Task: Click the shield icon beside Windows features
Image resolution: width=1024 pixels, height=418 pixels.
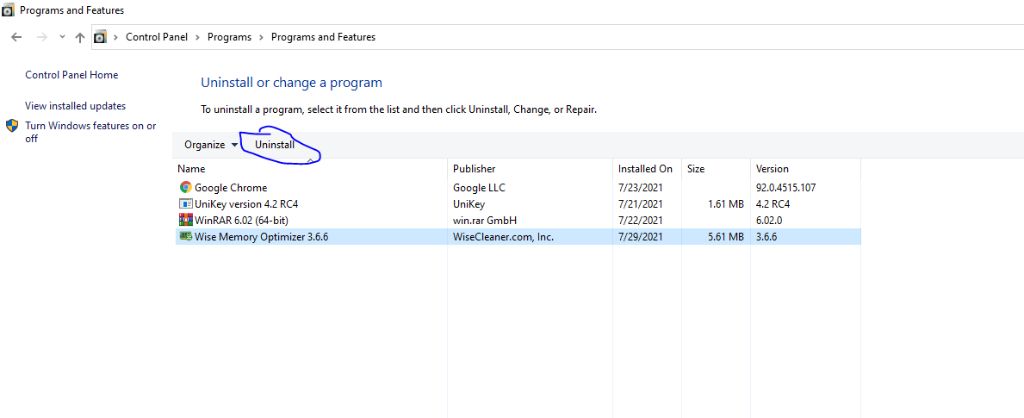Action: click(x=12, y=125)
